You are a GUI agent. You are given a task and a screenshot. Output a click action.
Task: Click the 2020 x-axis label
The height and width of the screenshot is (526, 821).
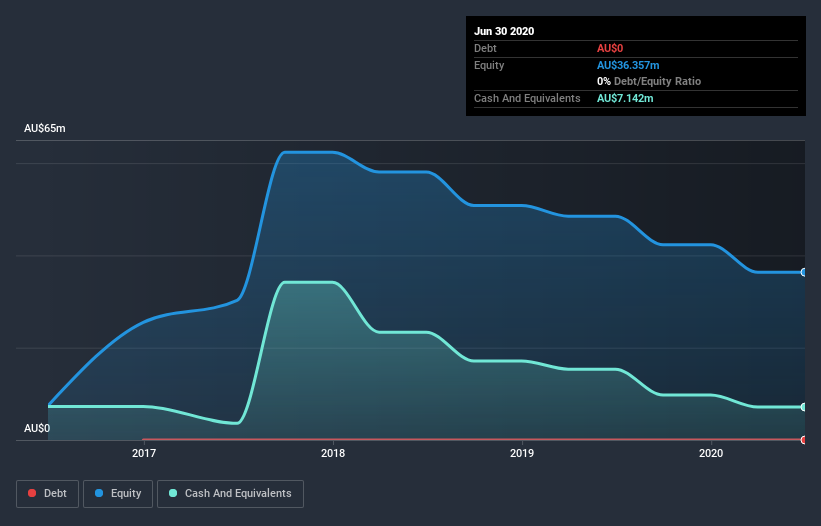pos(711,453)
